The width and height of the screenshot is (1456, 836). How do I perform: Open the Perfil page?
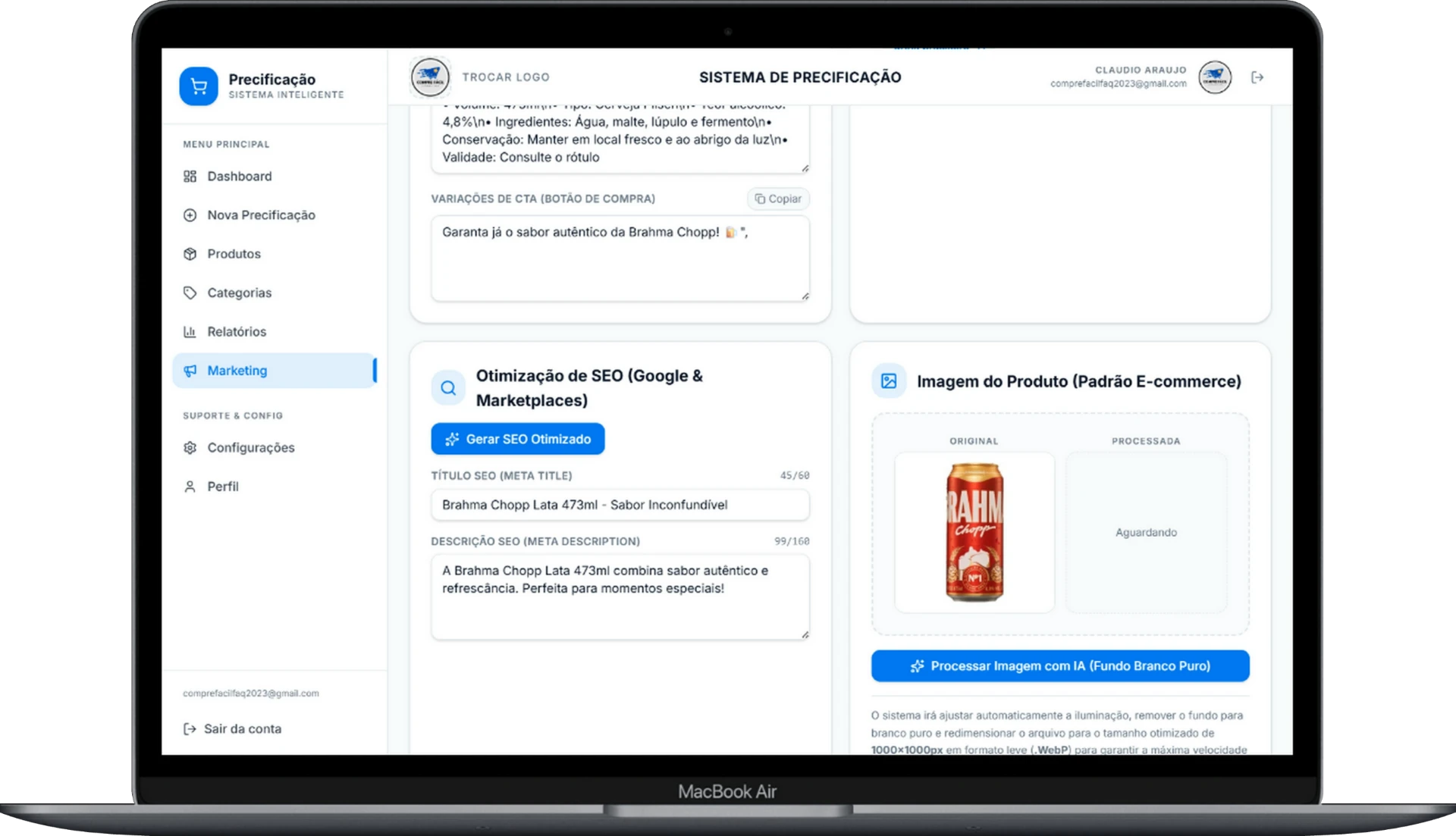coord(275,487)
